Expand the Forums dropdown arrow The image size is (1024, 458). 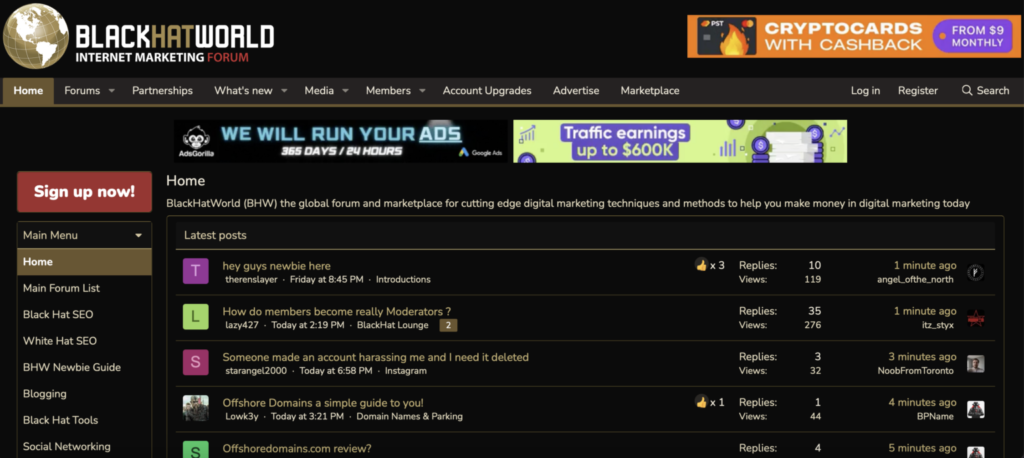point(112,91)
